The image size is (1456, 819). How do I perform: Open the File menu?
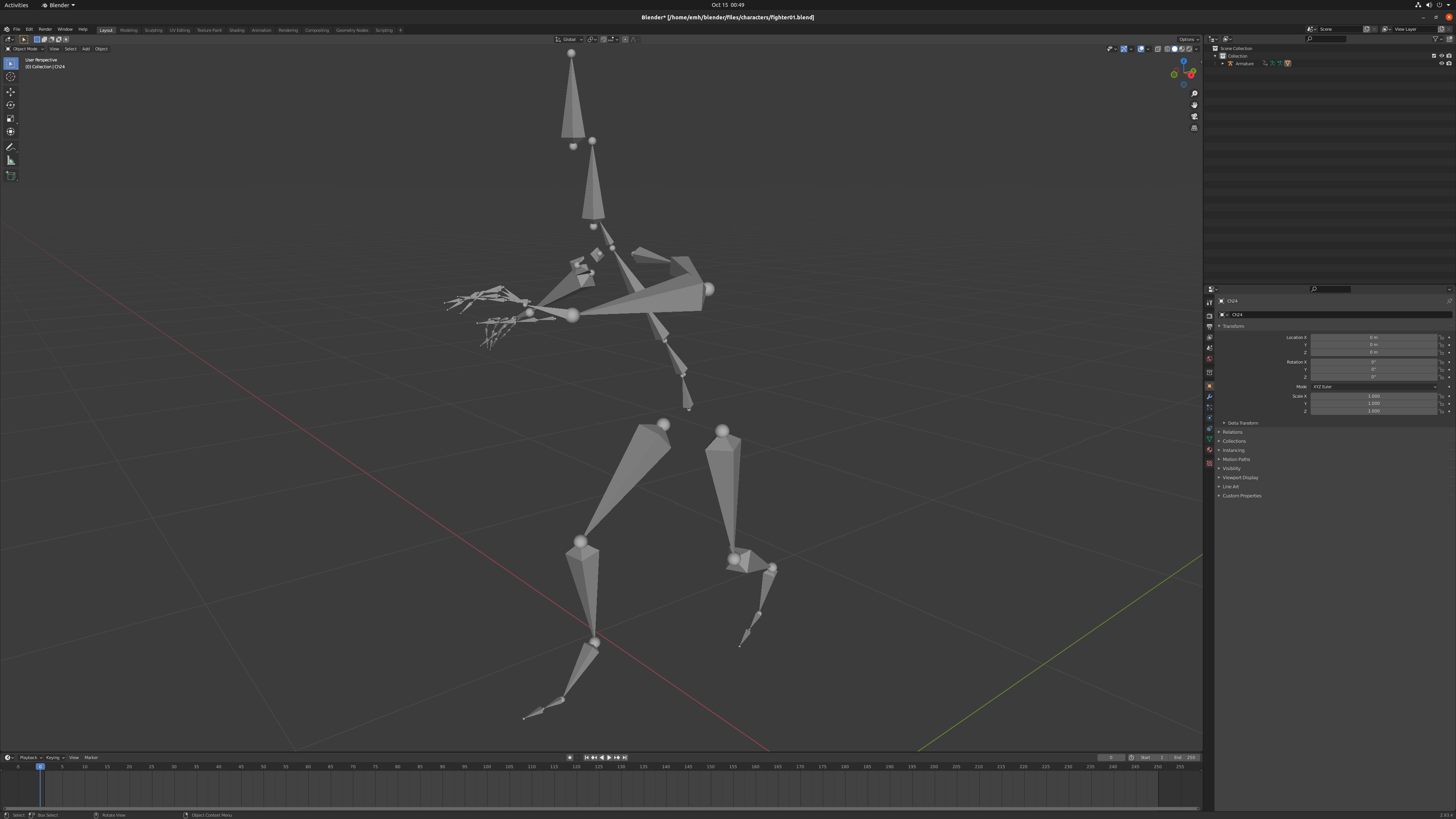point(16,30)
